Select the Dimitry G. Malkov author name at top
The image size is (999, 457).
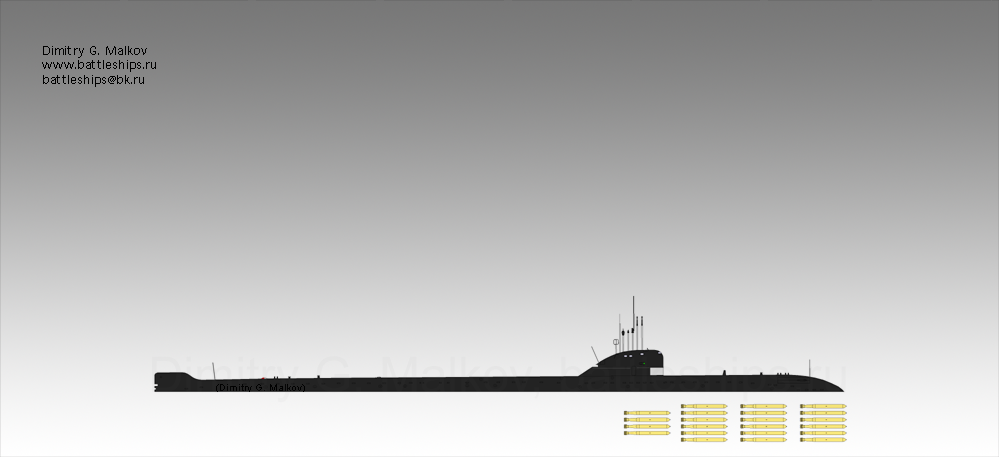95,51
